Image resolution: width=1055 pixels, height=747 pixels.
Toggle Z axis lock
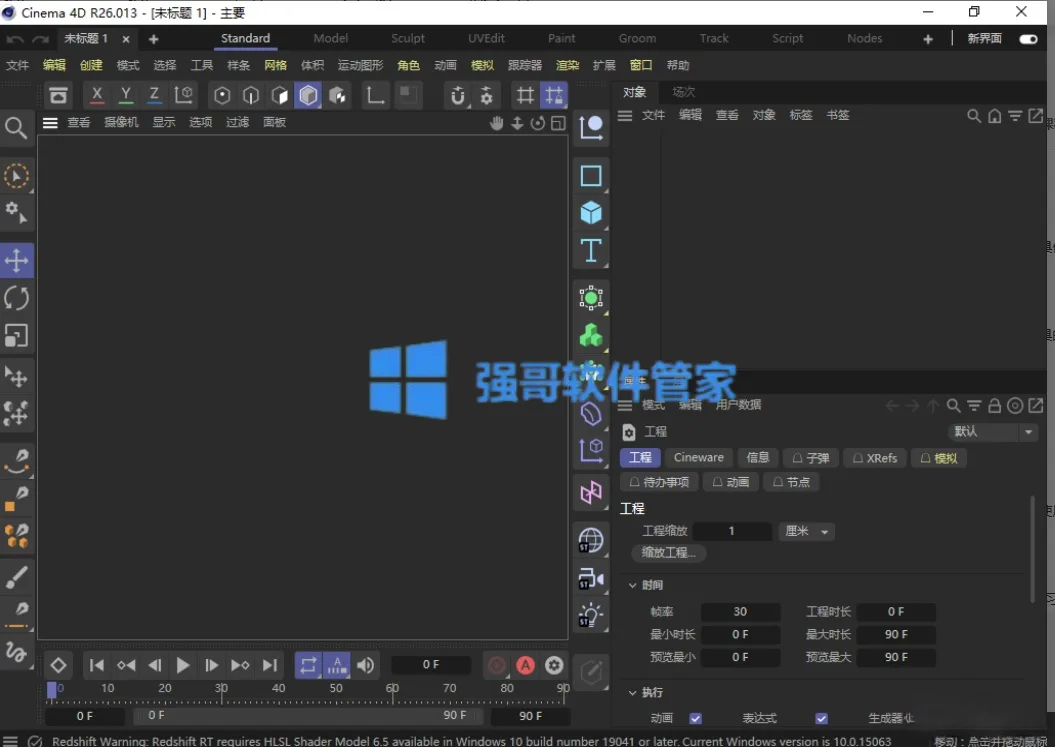click(x=154, y=95)
